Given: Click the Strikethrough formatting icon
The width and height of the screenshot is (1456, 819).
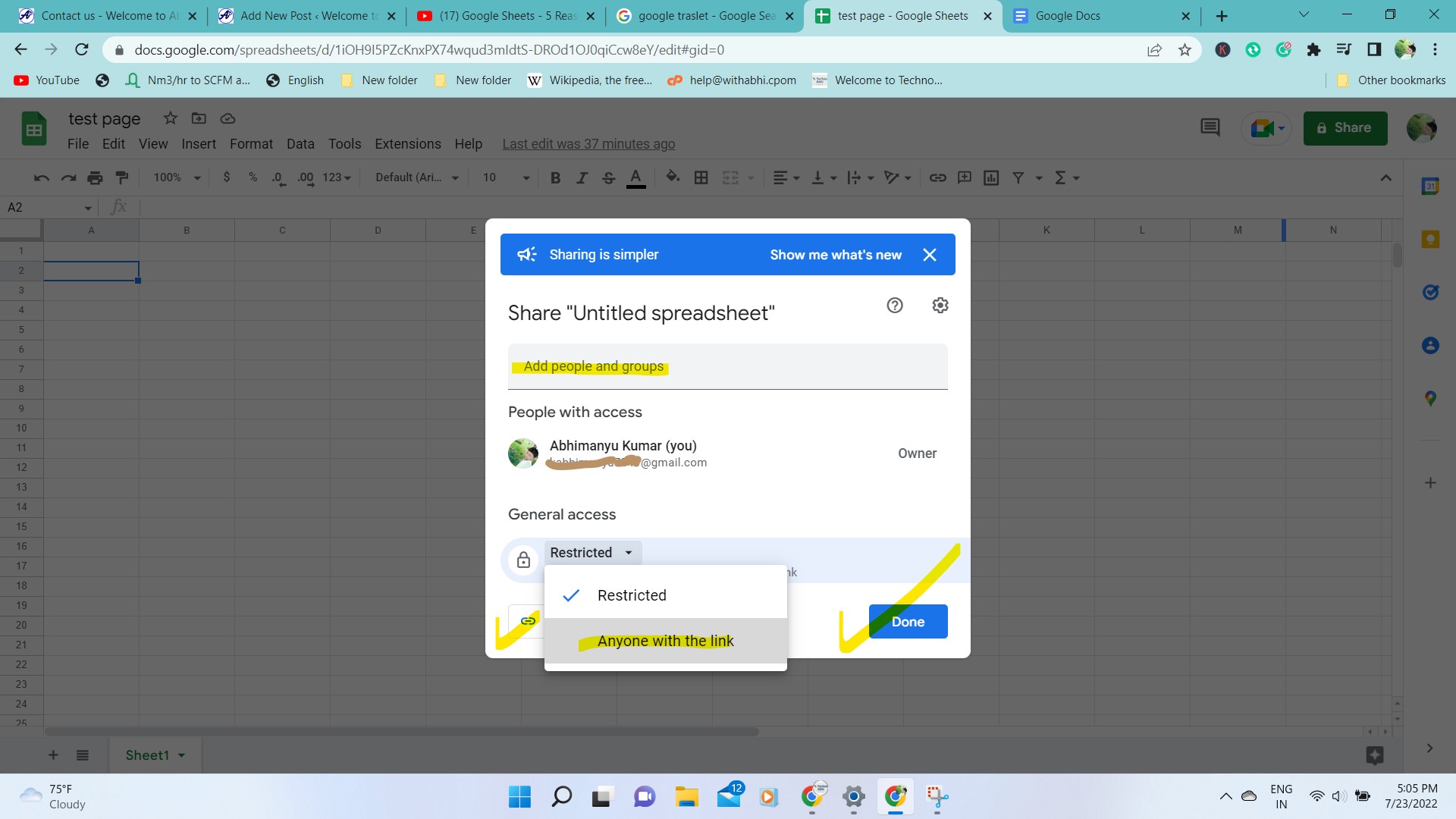Looking at the screenshot, I should tap(608, 178).
